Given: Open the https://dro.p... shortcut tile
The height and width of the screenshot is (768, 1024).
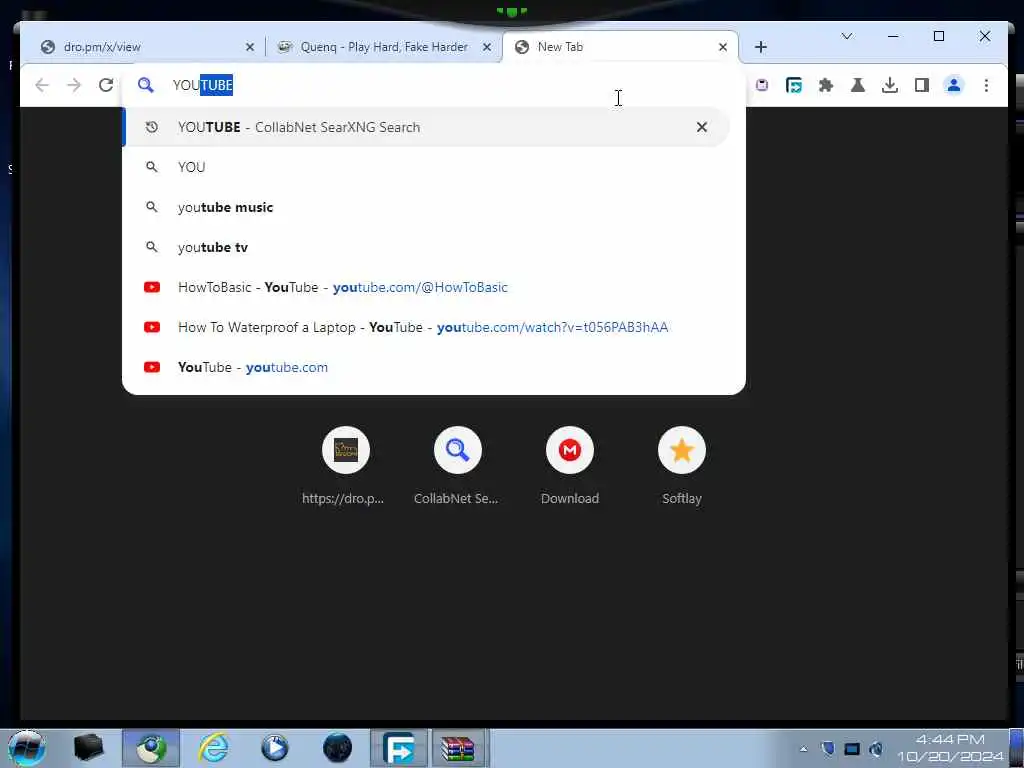Looking at the screenshot, I should click(x=345, y=466).
